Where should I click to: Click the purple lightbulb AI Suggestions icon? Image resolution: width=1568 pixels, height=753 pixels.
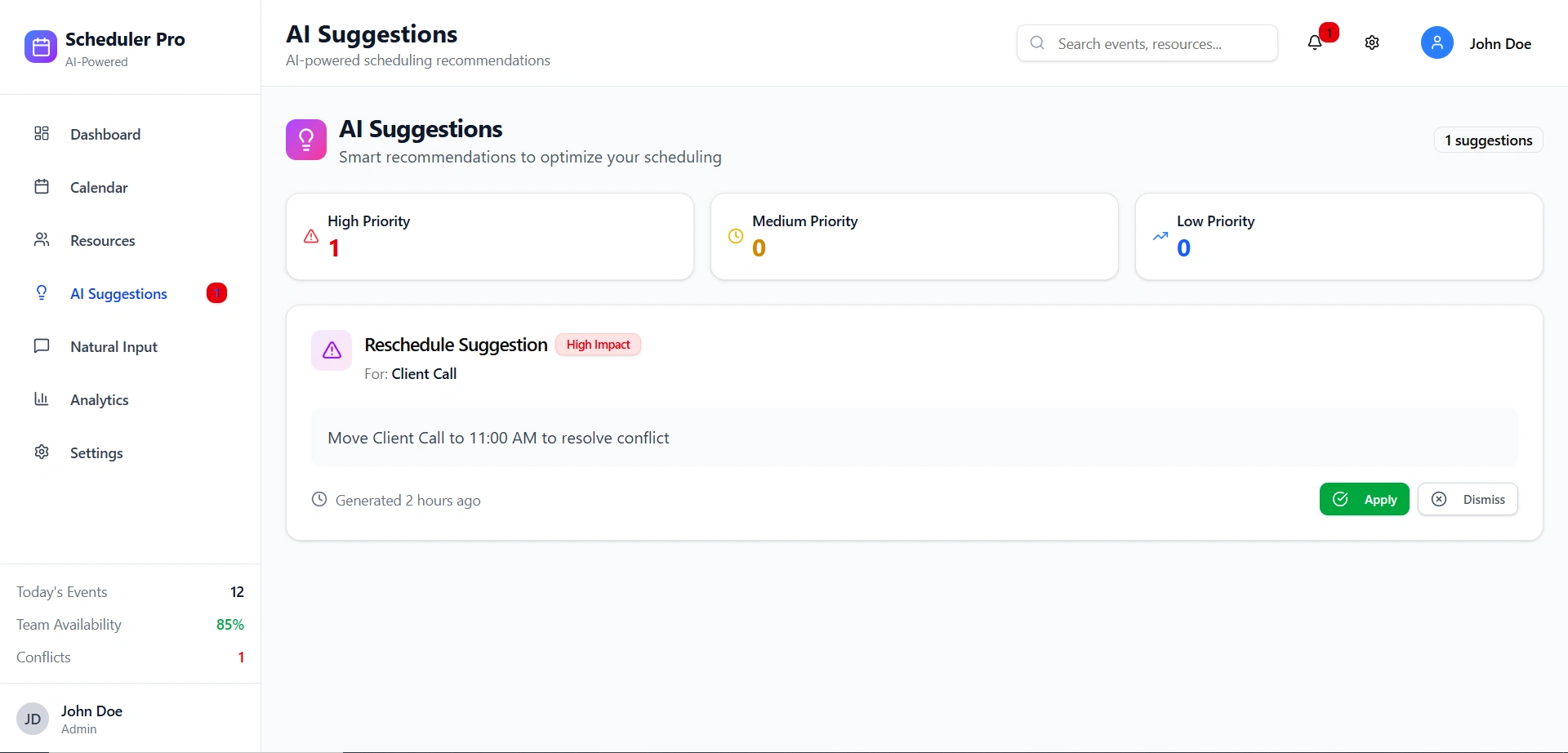click(x=306, y=140)
